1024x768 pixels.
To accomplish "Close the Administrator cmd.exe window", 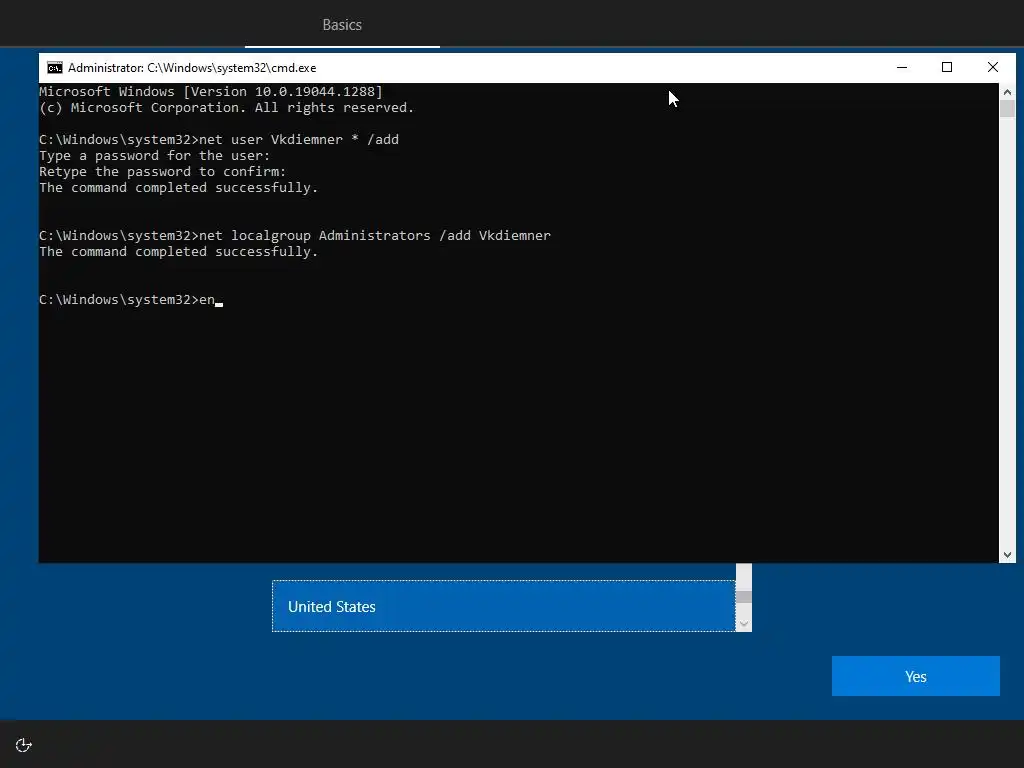I will pyautogui.click(x=993, y=67).
